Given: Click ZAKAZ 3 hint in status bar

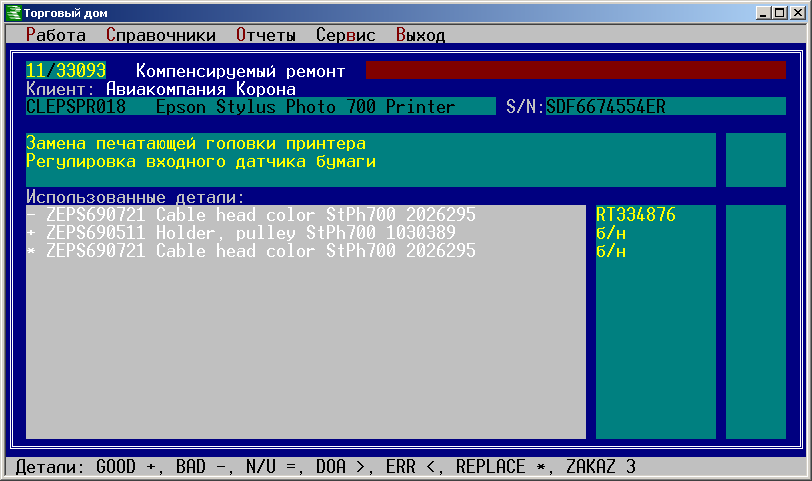Looking at the screenshot, I should [601, 467].
